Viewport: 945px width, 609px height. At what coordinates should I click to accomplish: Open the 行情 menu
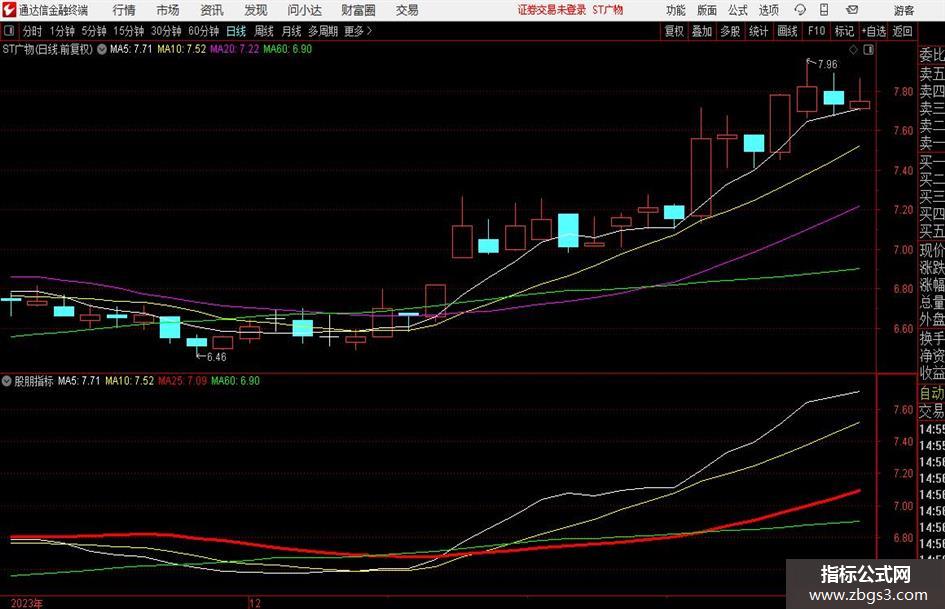pyautogui.click(x=124, y=10)
